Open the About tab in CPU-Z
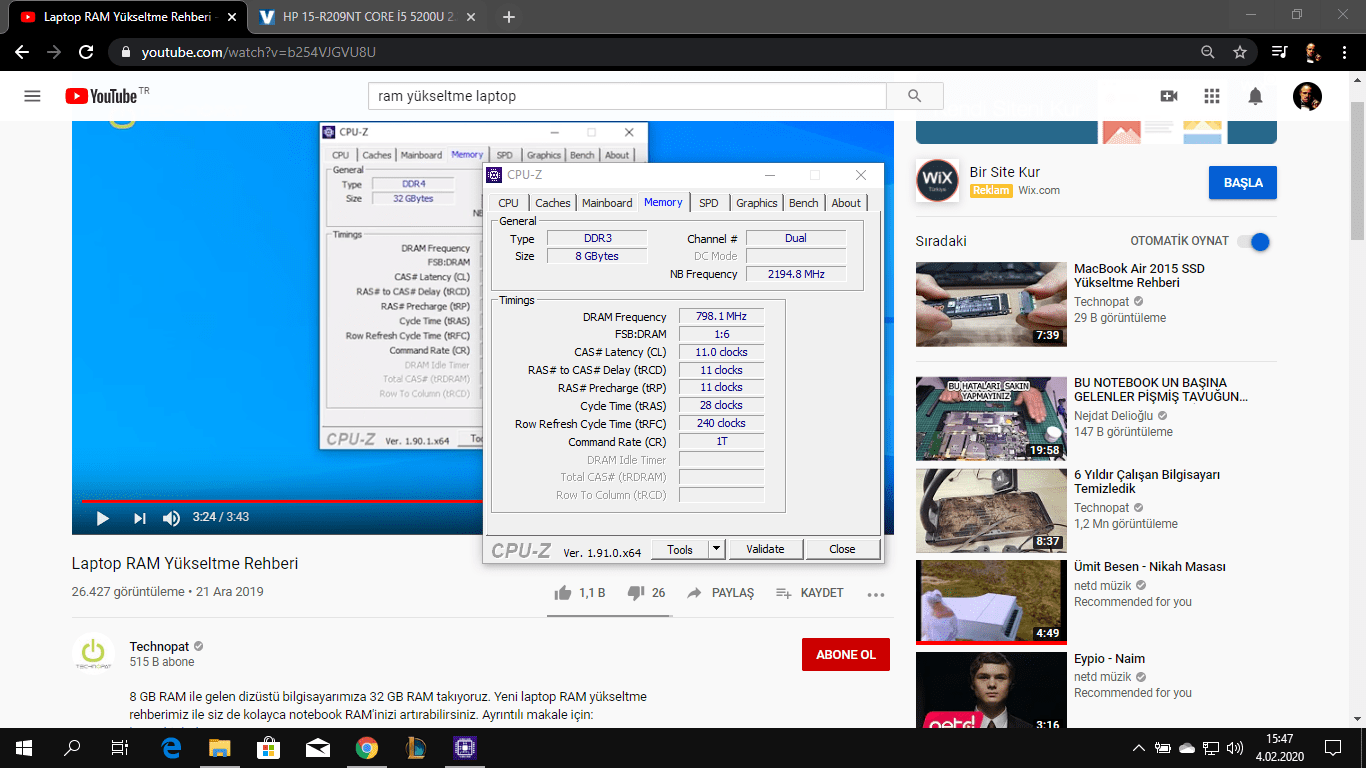This screenshot has height=768, width=1366. (846, 203)
